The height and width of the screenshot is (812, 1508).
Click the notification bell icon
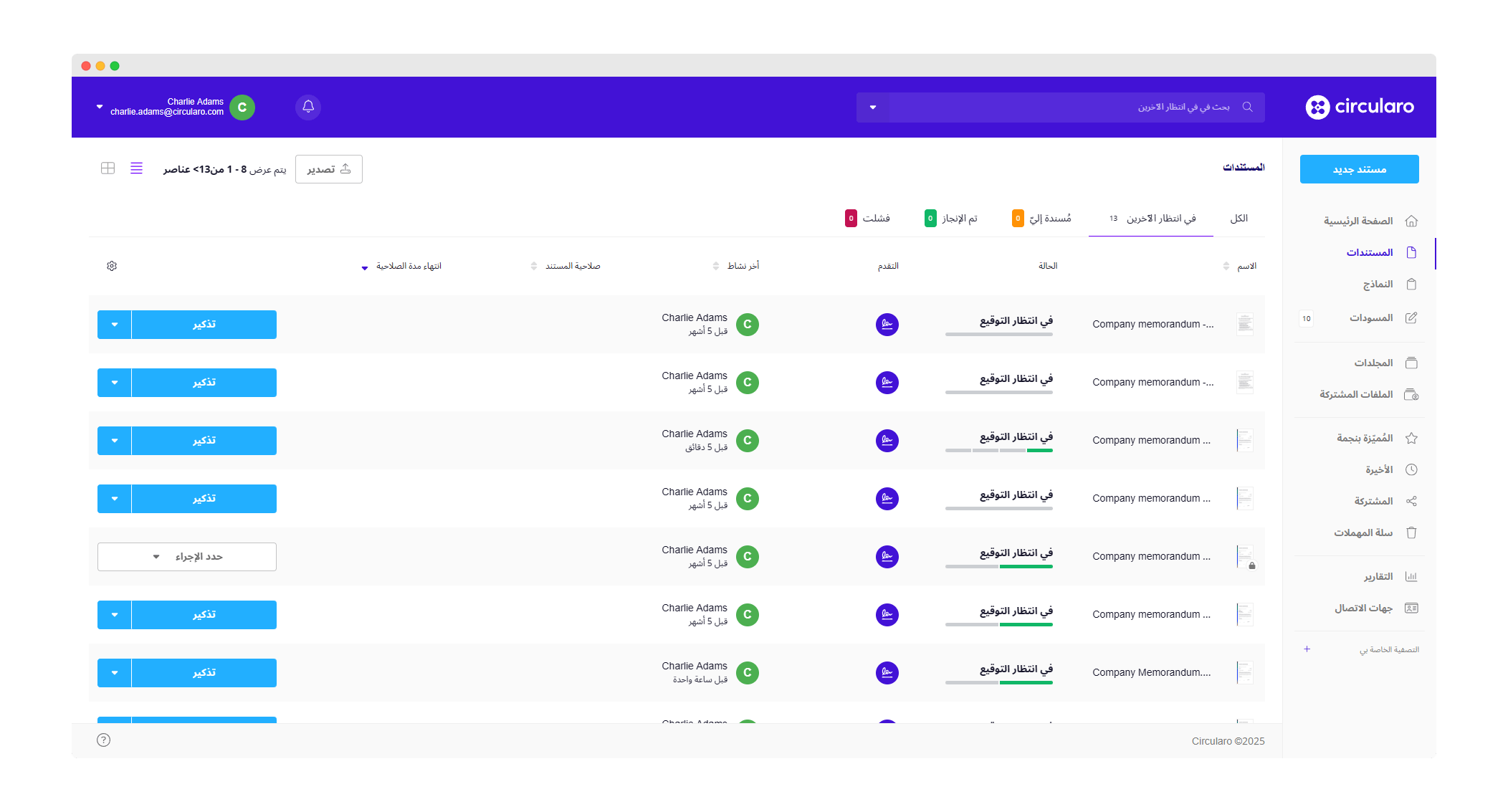(x=308, y=107)
